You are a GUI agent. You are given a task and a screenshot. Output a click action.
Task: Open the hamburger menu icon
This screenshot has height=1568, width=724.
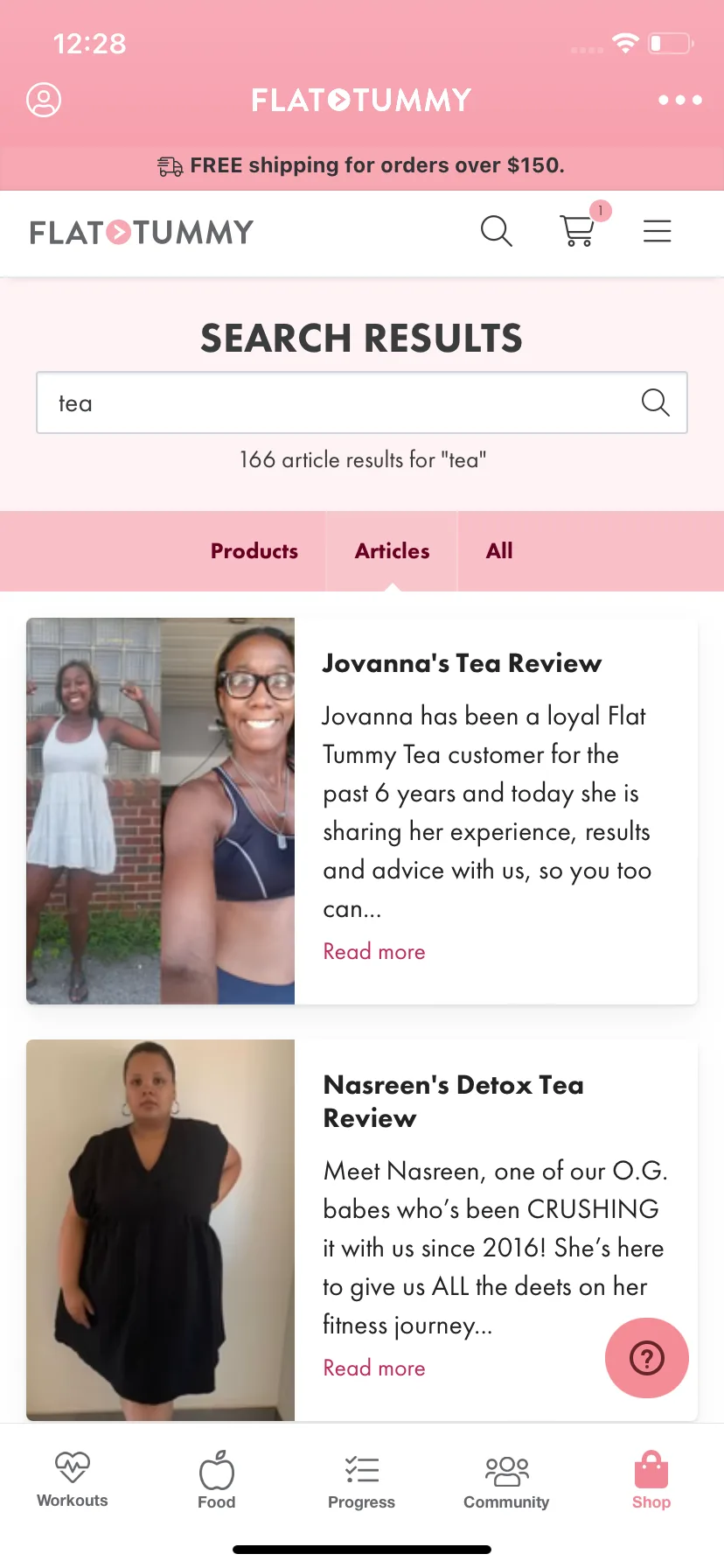pos(657,231)
